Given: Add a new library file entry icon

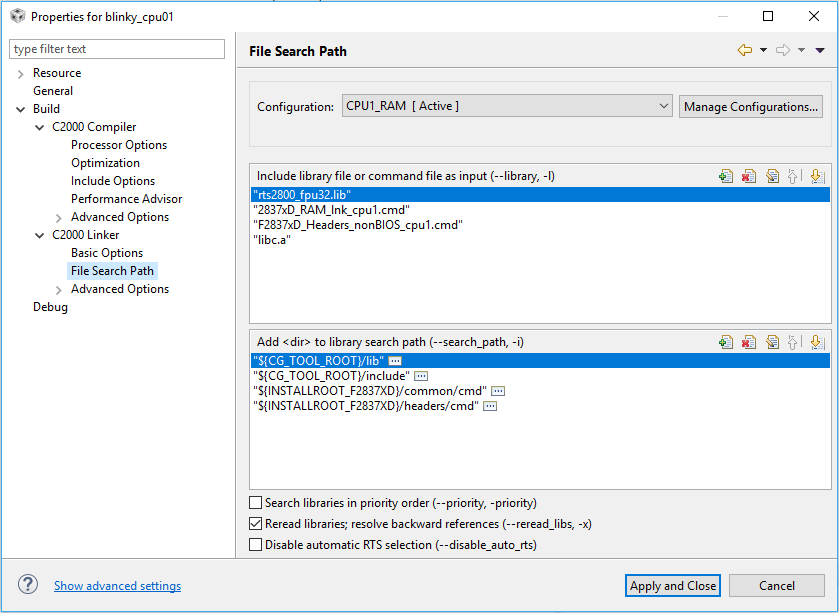Looking at the screenshot, I should pyautogui.click(x=726, y=176).
